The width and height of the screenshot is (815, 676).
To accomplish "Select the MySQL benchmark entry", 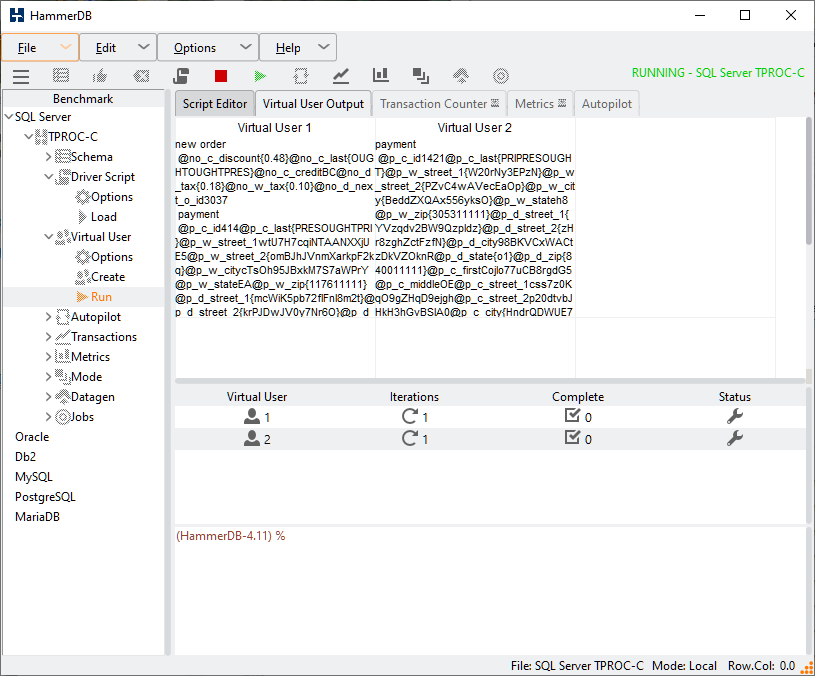I will 34,477.
